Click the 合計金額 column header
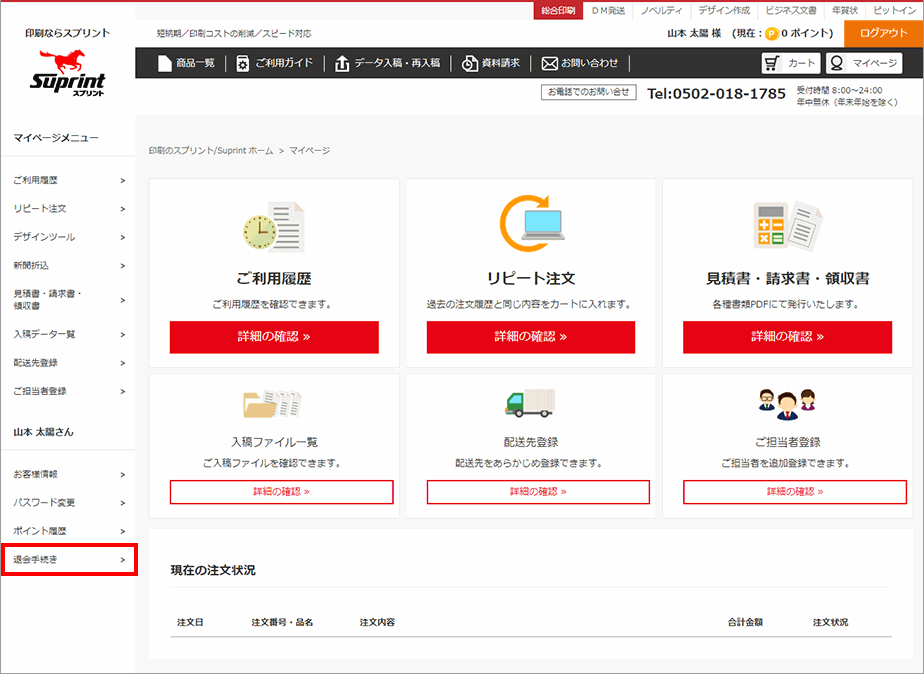The image size is (924, 674). (745, 622)
